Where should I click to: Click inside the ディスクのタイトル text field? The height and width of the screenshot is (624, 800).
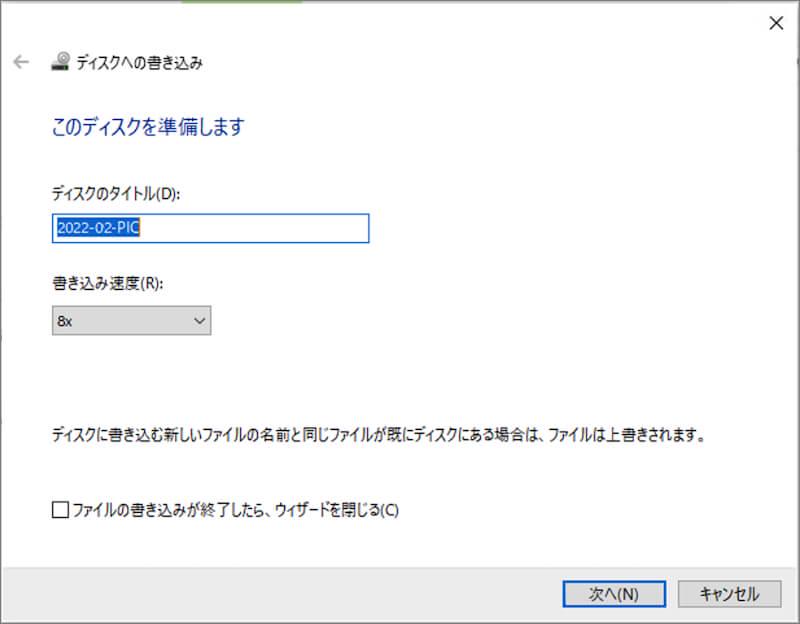click(x=210, y=228)
